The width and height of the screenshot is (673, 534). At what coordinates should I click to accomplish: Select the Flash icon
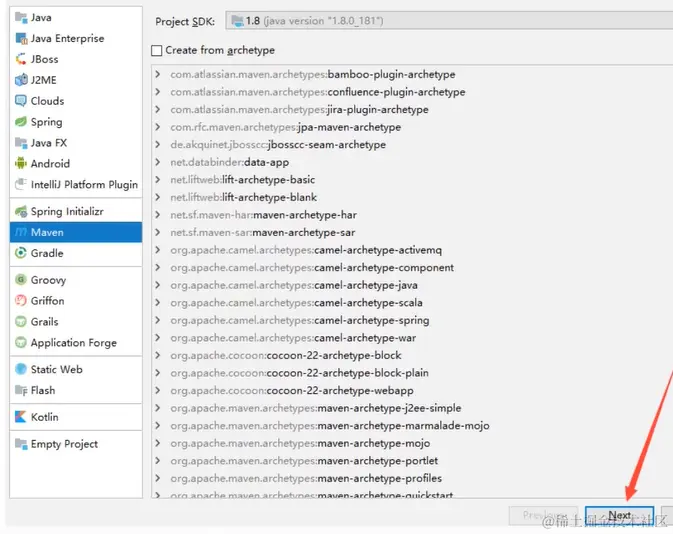click(21, 390)
